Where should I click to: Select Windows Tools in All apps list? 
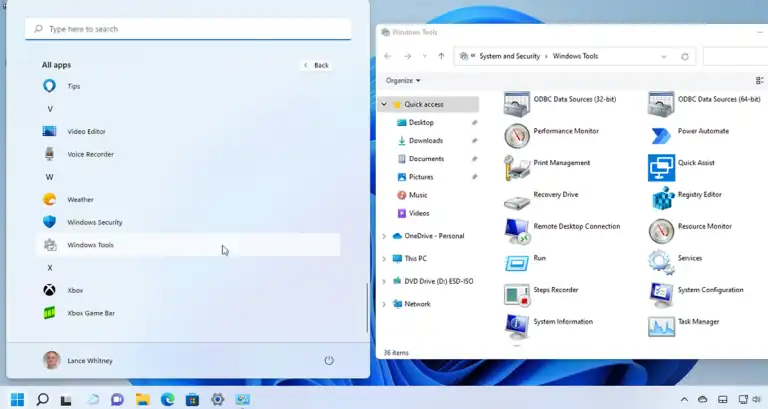click(x=189, y=245)
